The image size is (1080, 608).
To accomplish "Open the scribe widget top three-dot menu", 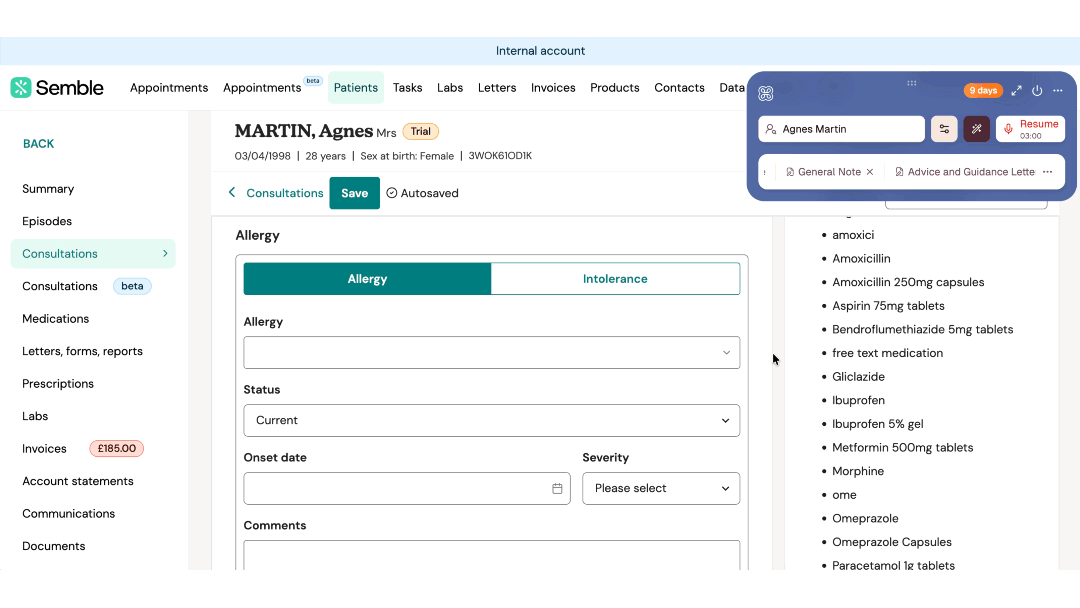I will coord(1058,91).
